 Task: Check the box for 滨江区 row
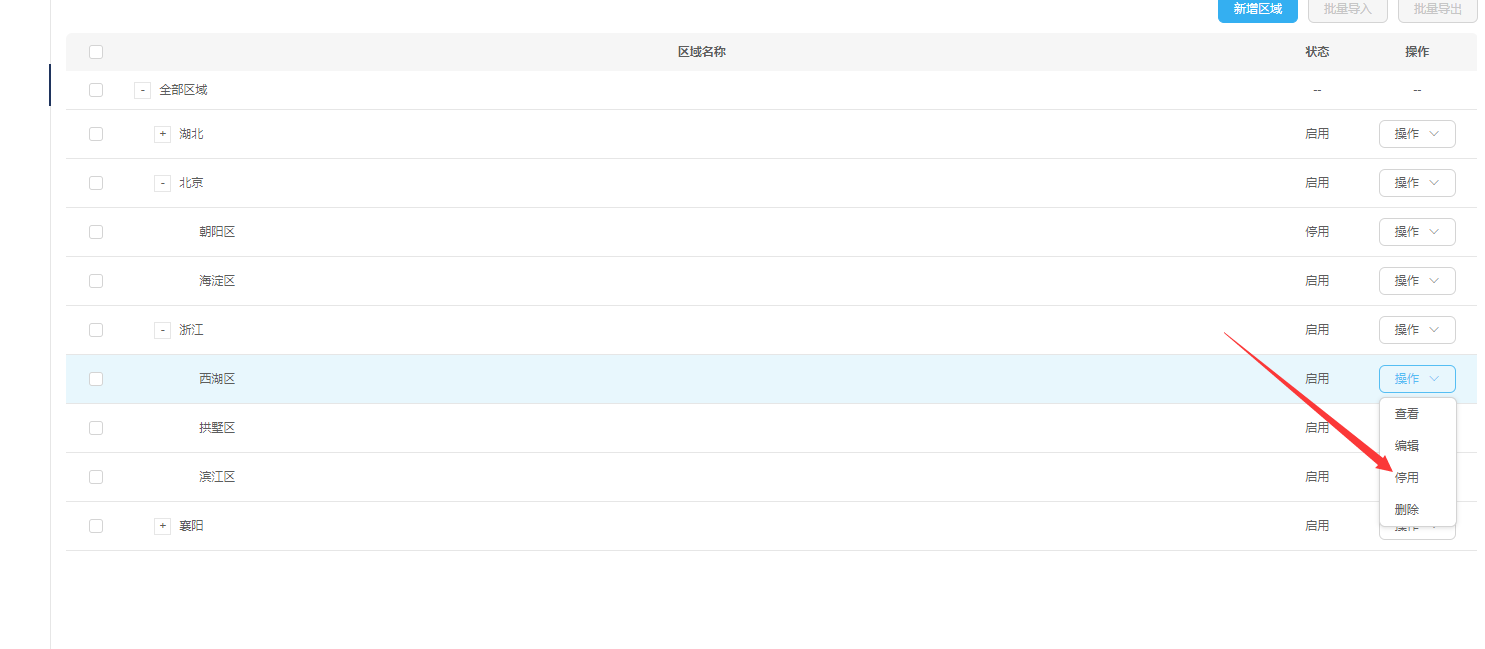pyautogui.click(x=96, y=477)
